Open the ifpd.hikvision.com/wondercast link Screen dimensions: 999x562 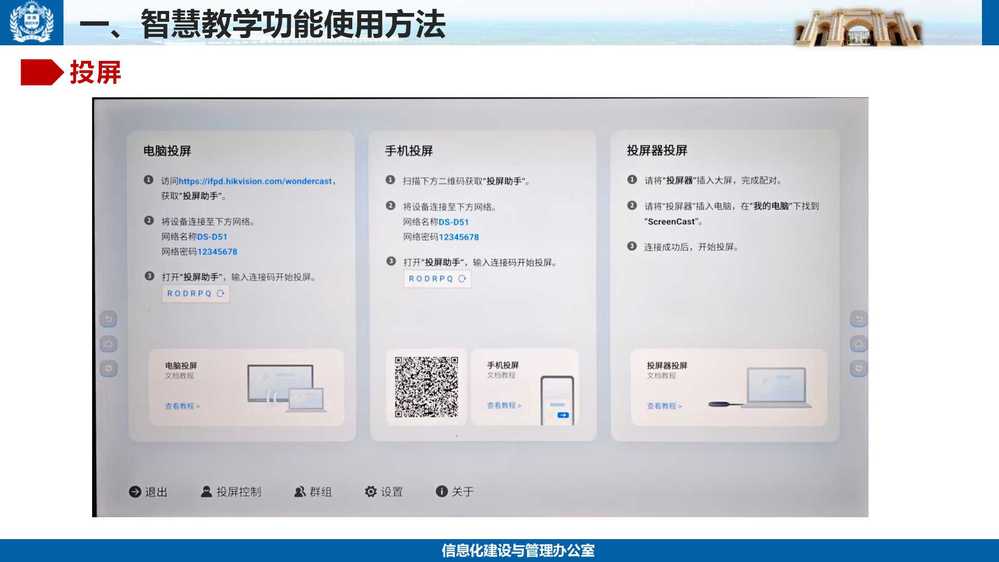click(x=255, y=182)
